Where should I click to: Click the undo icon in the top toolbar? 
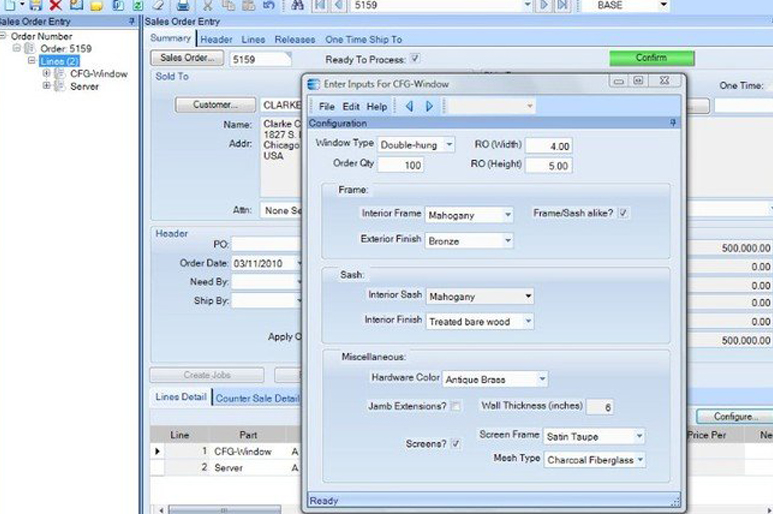coord(267,5)
